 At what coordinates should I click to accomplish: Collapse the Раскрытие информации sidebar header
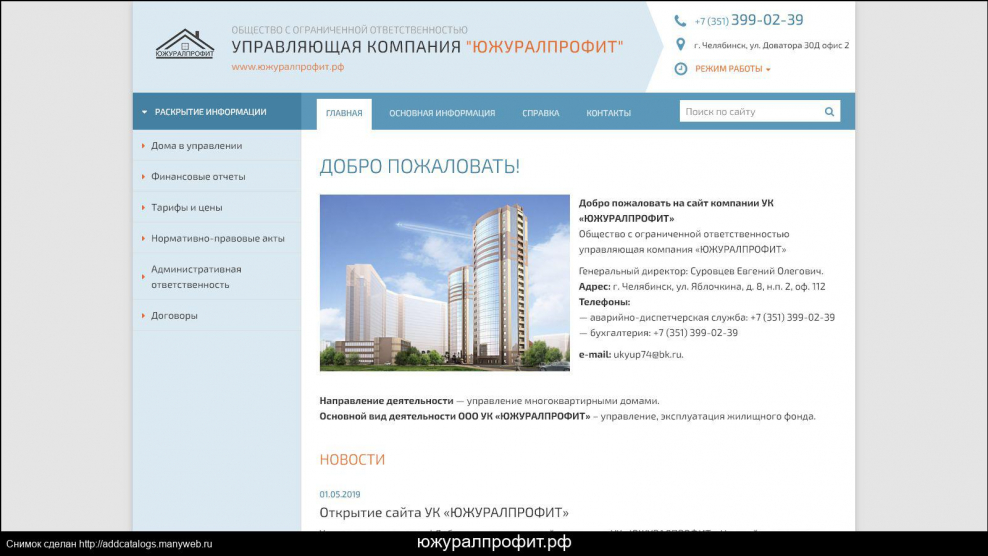pos(210,112)
